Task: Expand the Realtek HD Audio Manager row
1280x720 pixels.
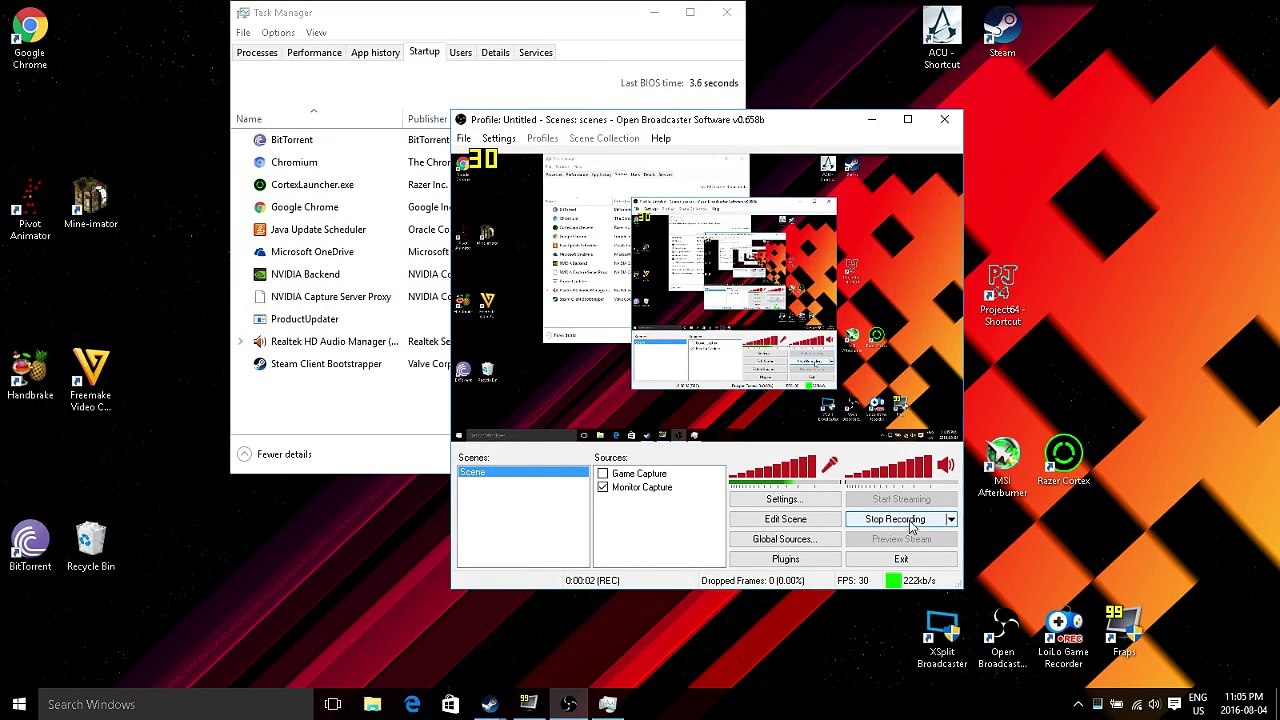Action: (x=240, y=342)
